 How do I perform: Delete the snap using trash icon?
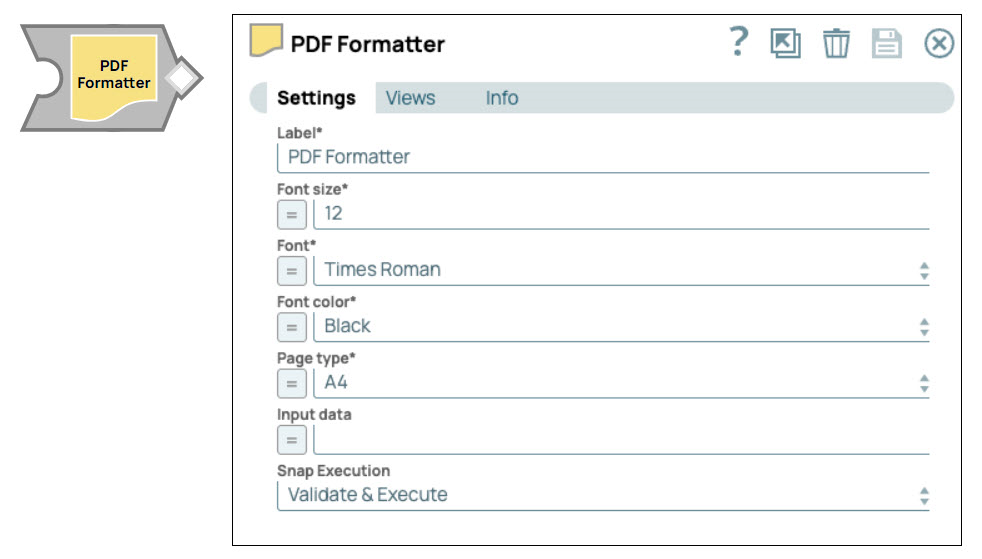point(836,43)
